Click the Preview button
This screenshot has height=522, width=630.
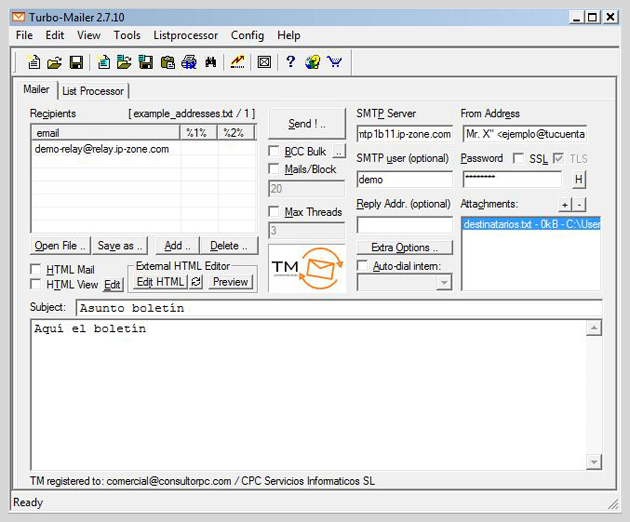click(231, 282)
